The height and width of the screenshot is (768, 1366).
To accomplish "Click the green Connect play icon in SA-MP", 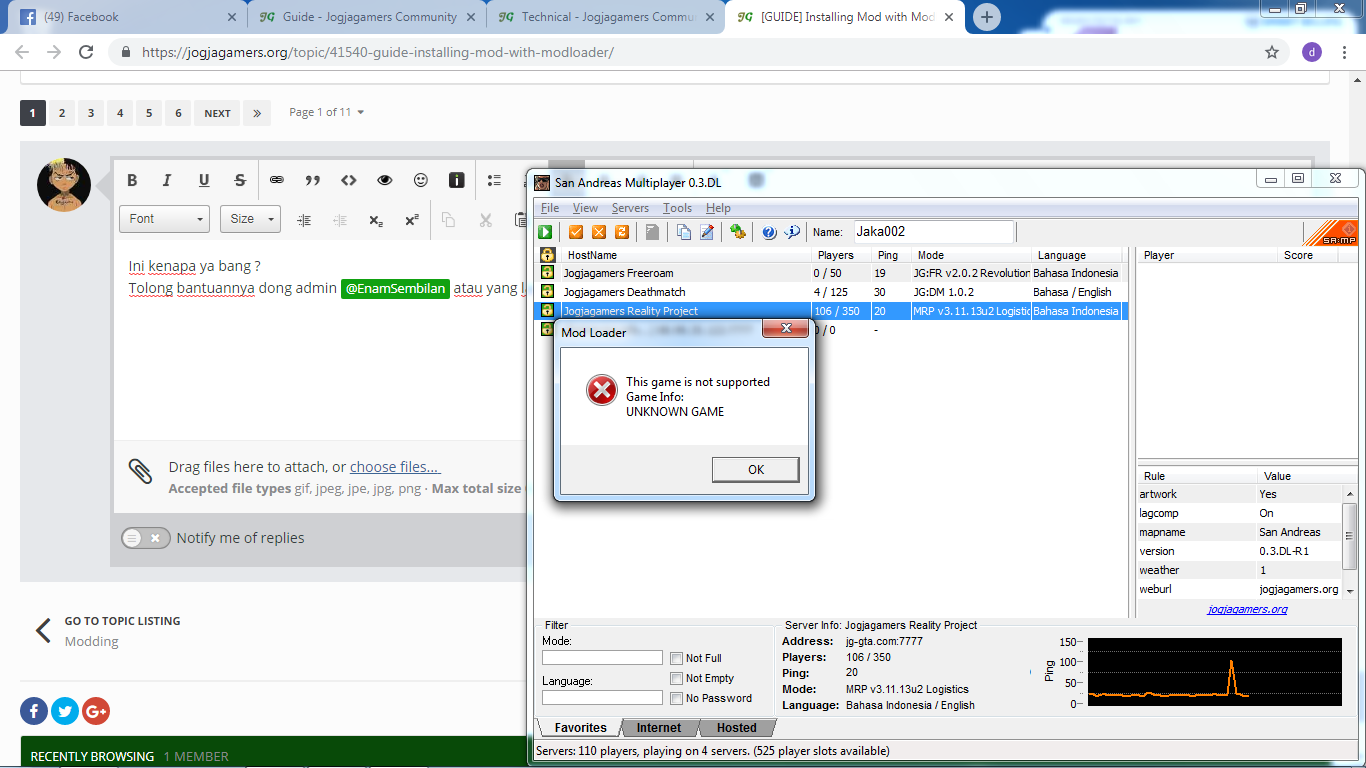I will pyautogui.click(x=546, y=232).
